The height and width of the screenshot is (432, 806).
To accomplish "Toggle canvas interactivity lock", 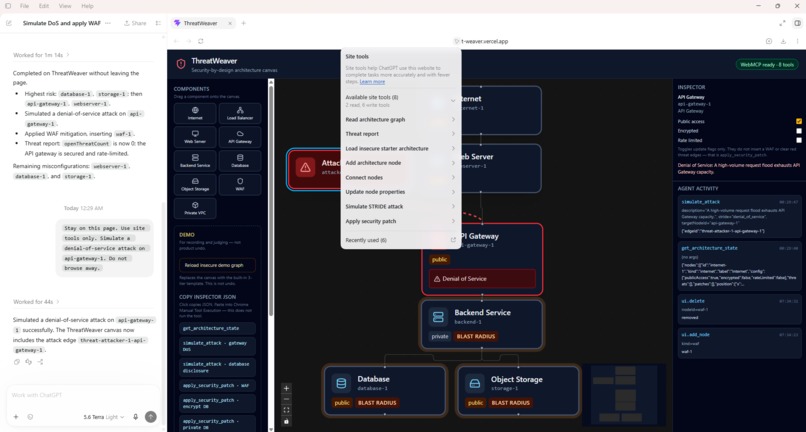I will (286, 421).
